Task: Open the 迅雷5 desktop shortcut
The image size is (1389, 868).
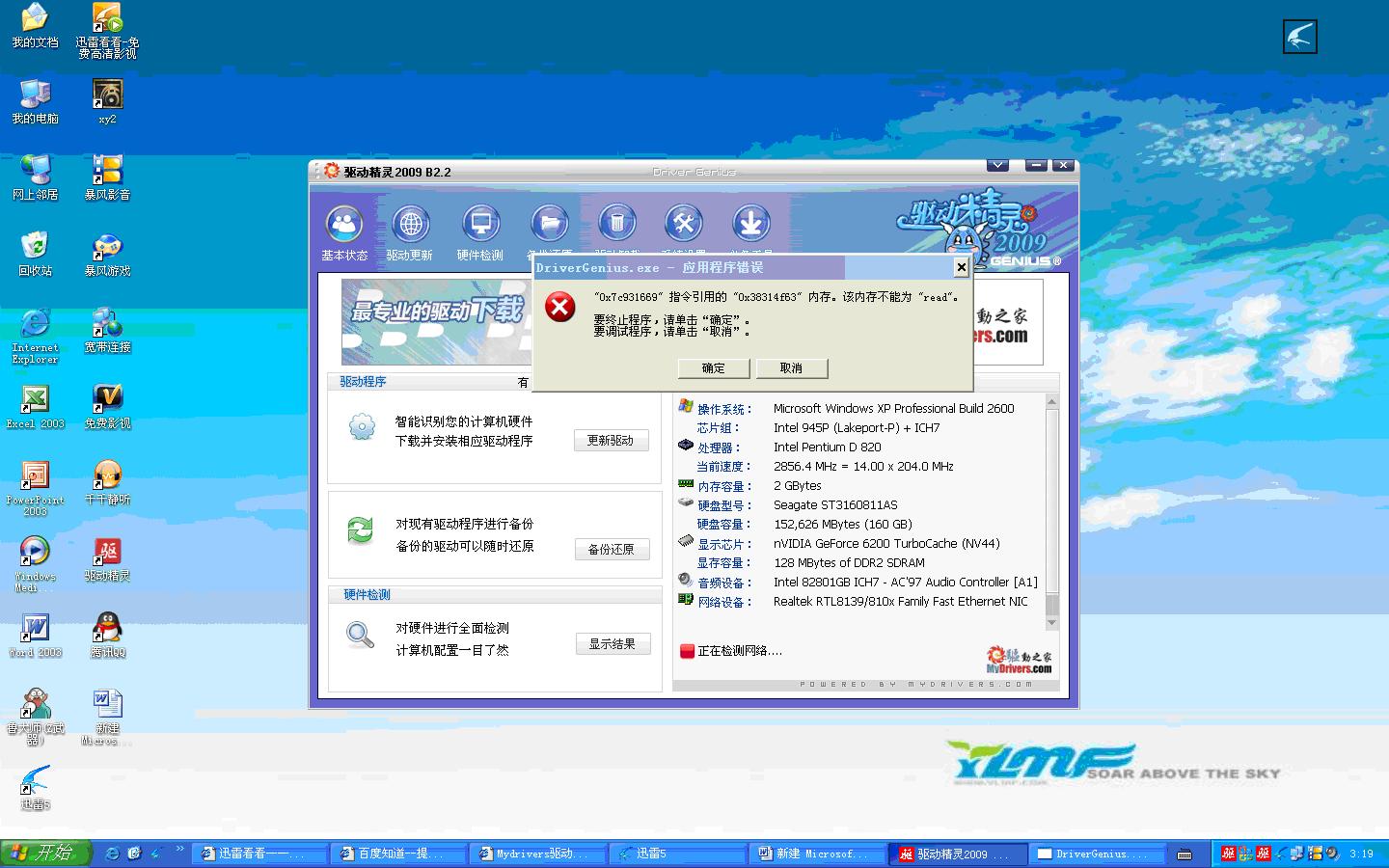Action: 35,781
